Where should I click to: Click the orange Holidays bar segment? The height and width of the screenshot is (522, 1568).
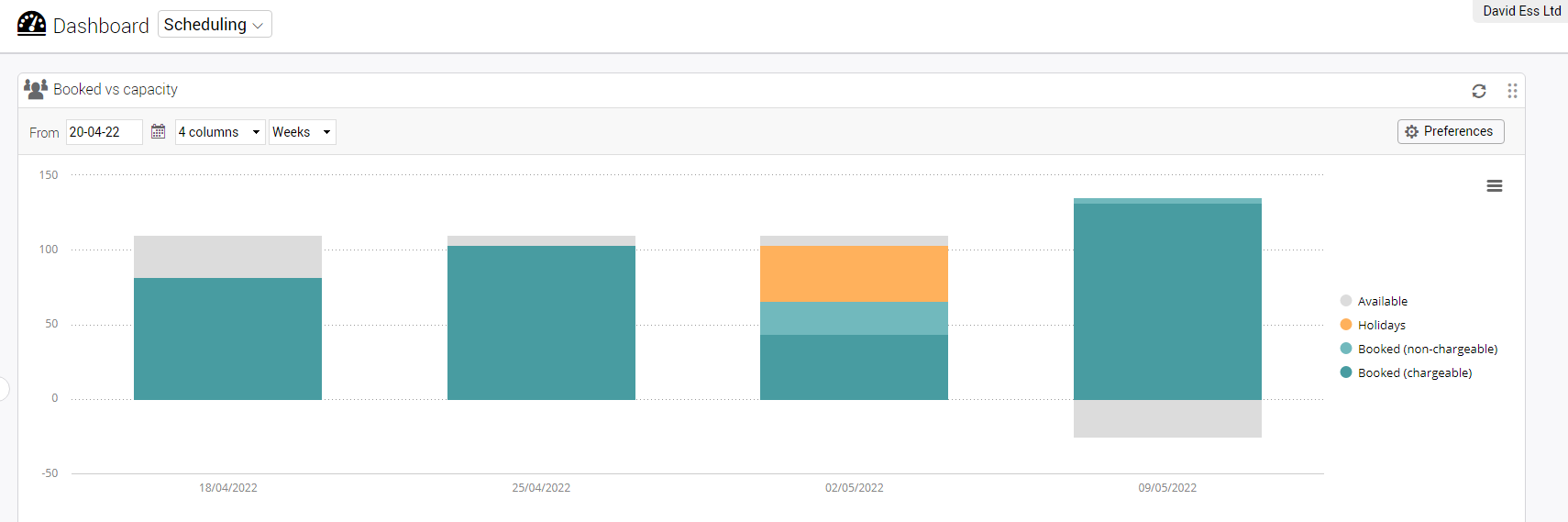click(x=854, y=273)
